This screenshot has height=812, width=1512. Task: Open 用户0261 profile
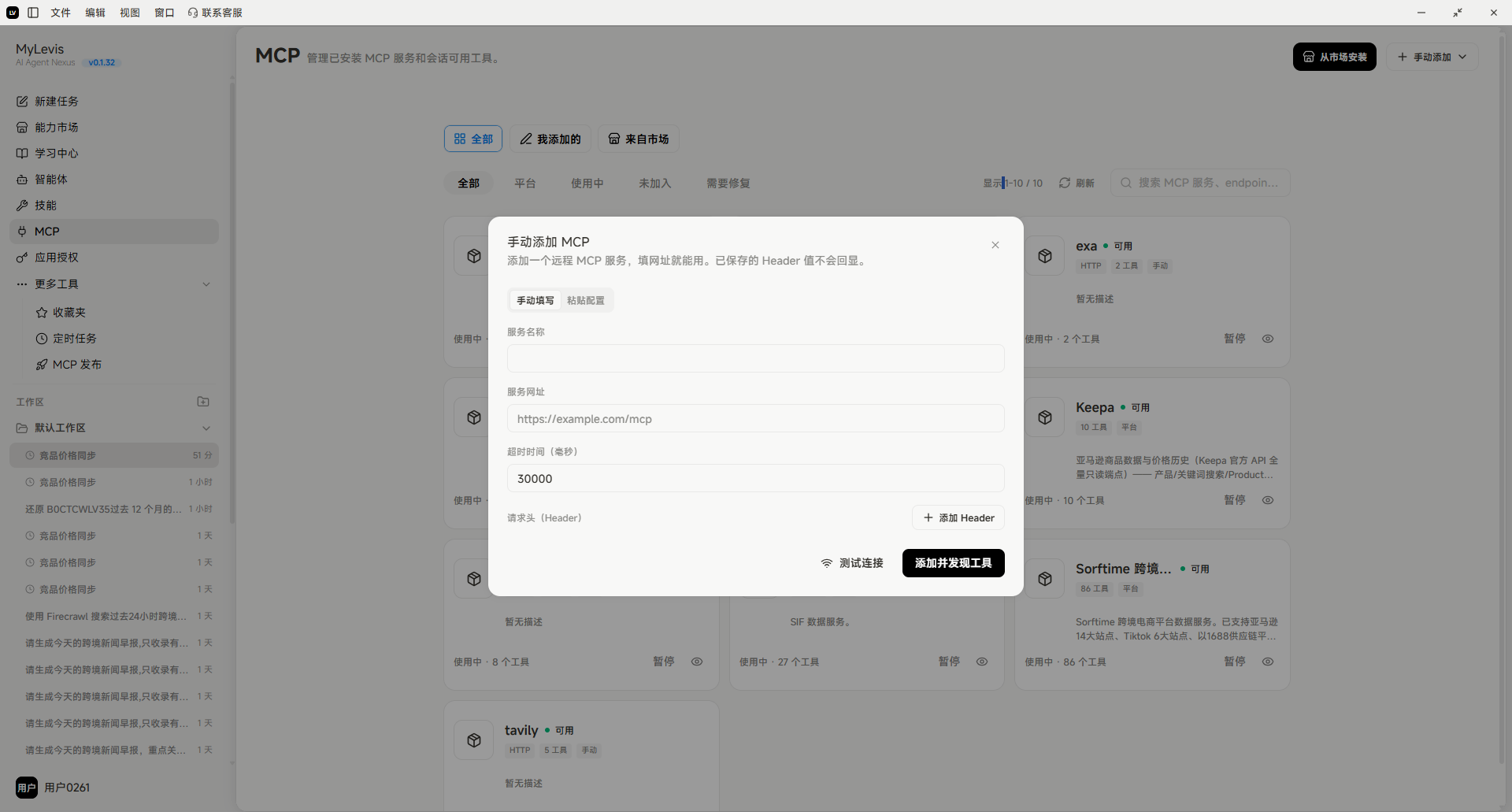(54, 788)
